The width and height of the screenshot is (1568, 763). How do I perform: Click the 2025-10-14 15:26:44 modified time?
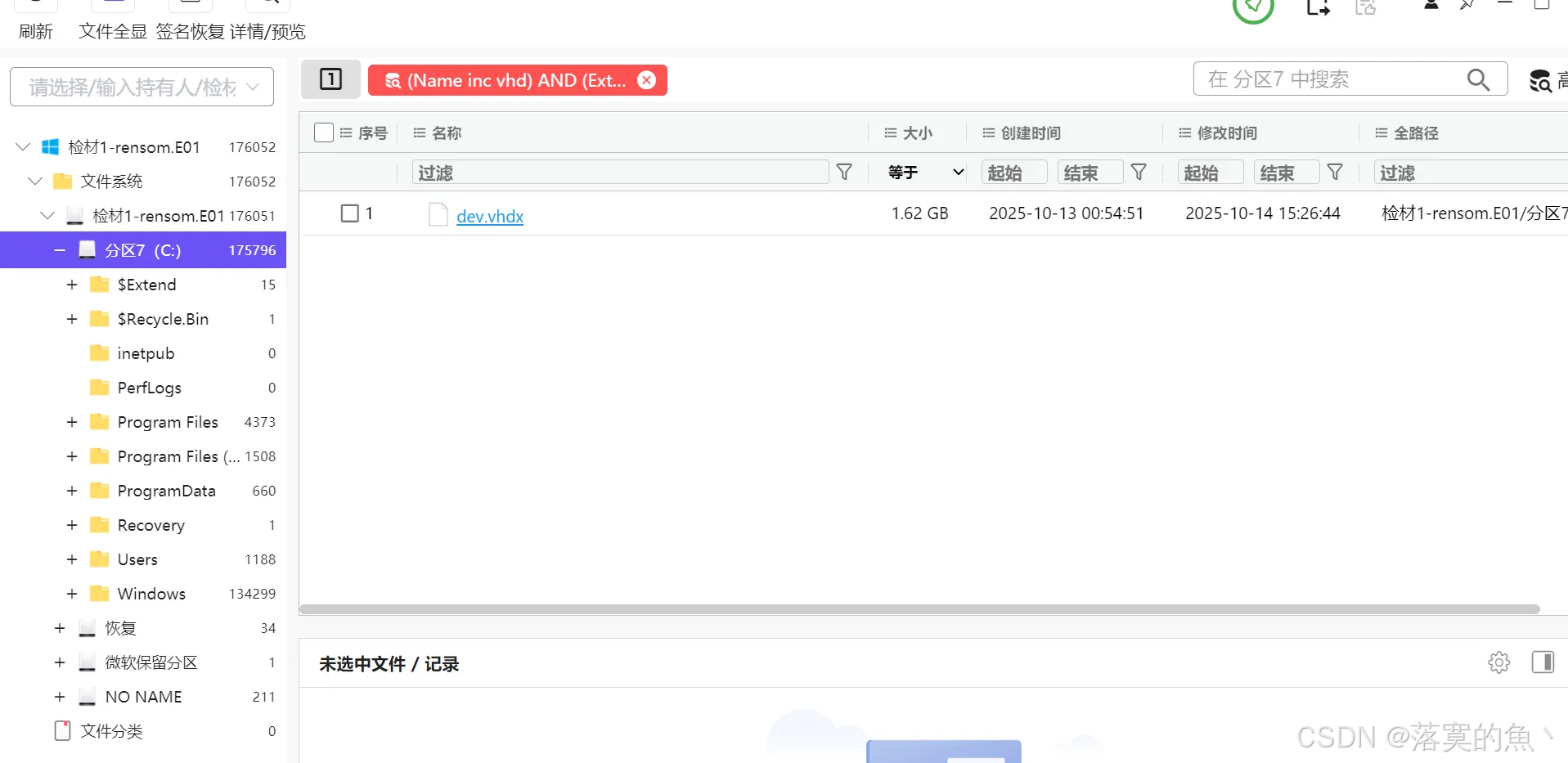click(x=1263, y=213)
